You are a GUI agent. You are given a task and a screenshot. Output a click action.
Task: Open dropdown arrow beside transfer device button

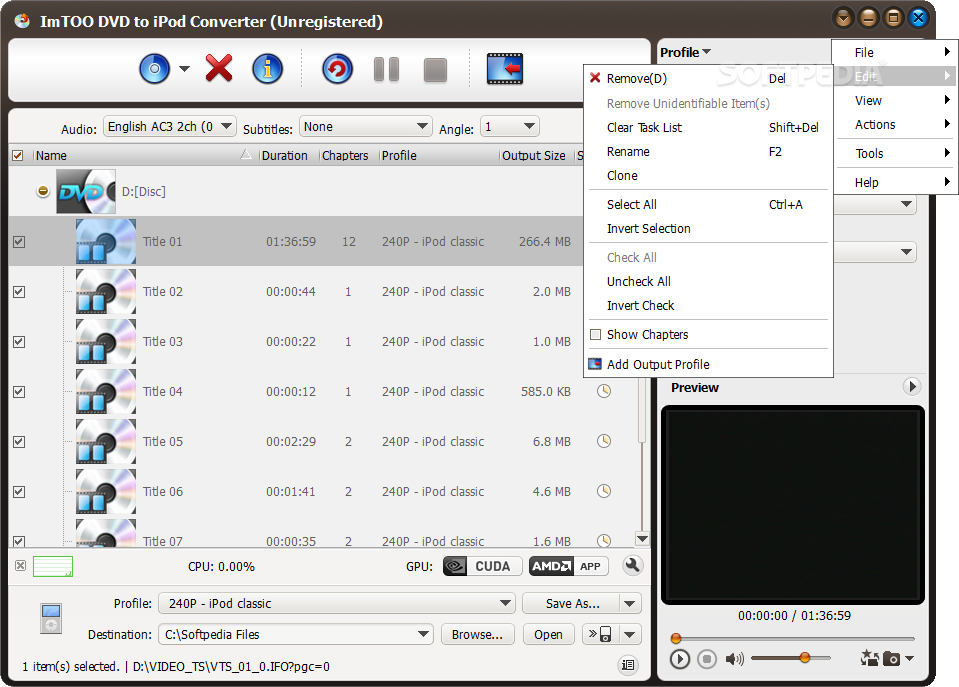pyautogui.click(x=630, y=634)
